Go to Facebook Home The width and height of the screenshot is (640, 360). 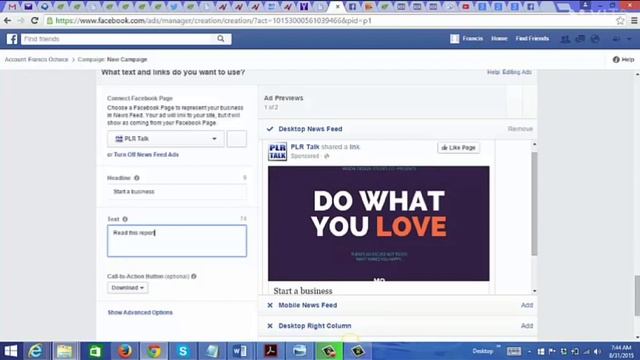[499, 38]
